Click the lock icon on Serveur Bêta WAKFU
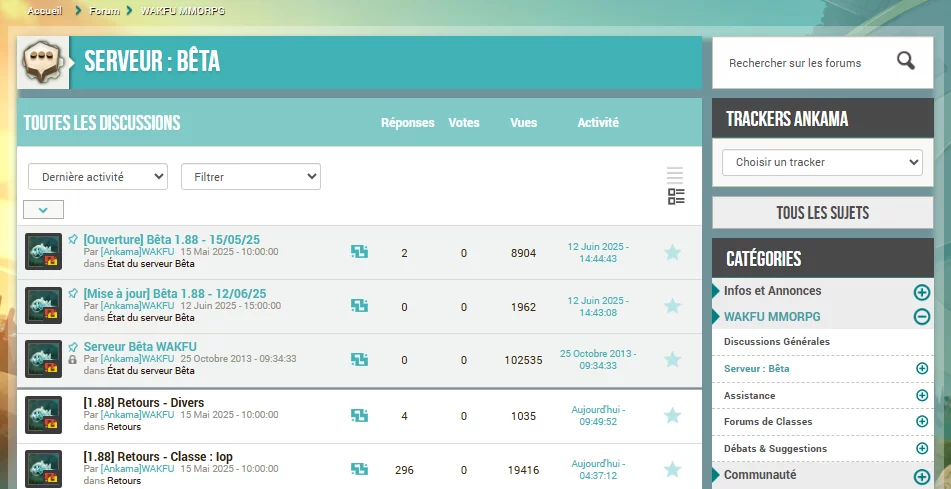The image size is (951, 489). click(73, 360)
